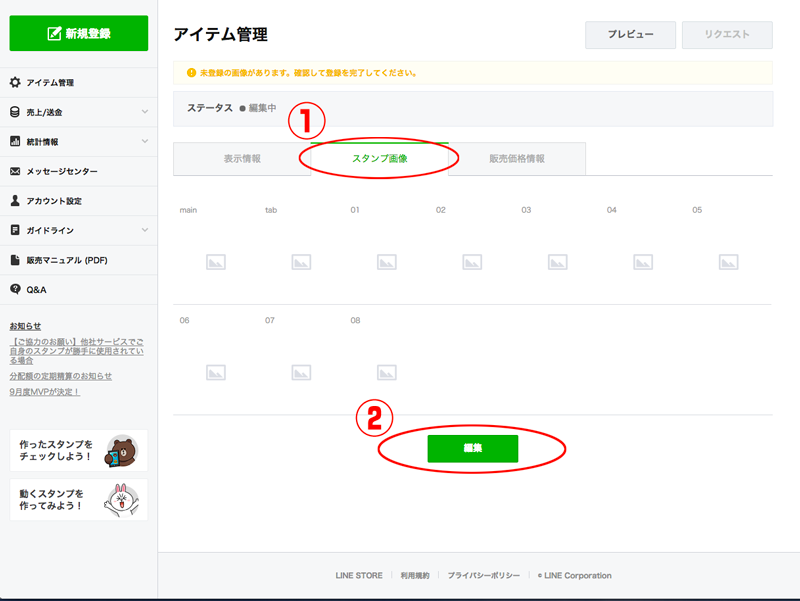
Task: Select the スタンプ画像 tab
Action: (380, 159)
